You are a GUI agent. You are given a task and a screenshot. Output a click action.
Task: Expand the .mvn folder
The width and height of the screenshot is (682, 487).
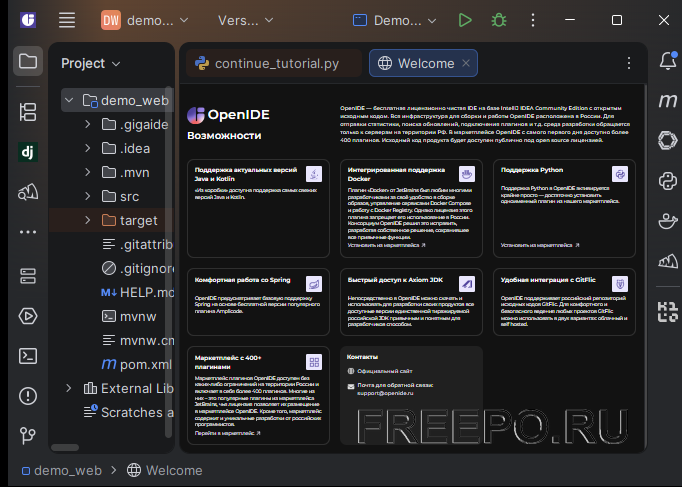[x=87, y=172]
